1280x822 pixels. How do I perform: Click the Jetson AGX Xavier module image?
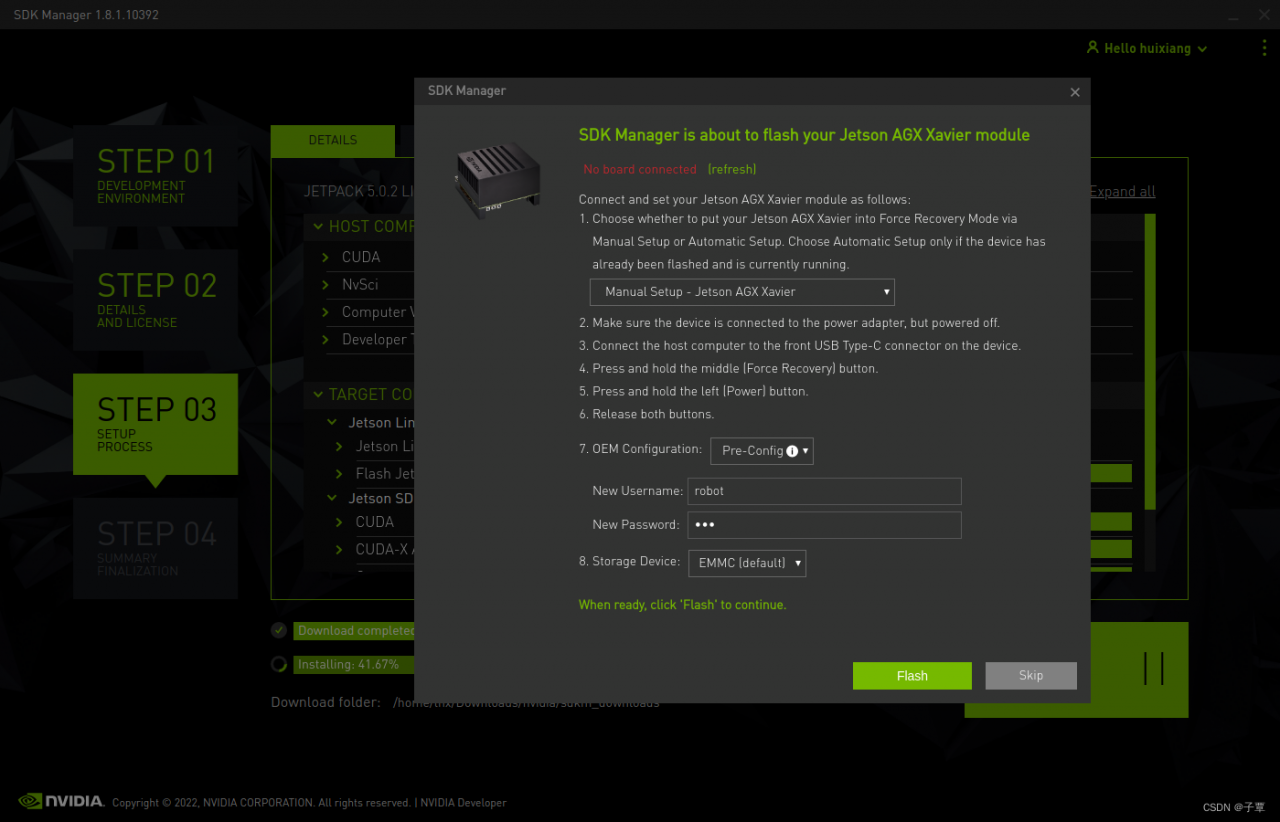tap(498, 178)
